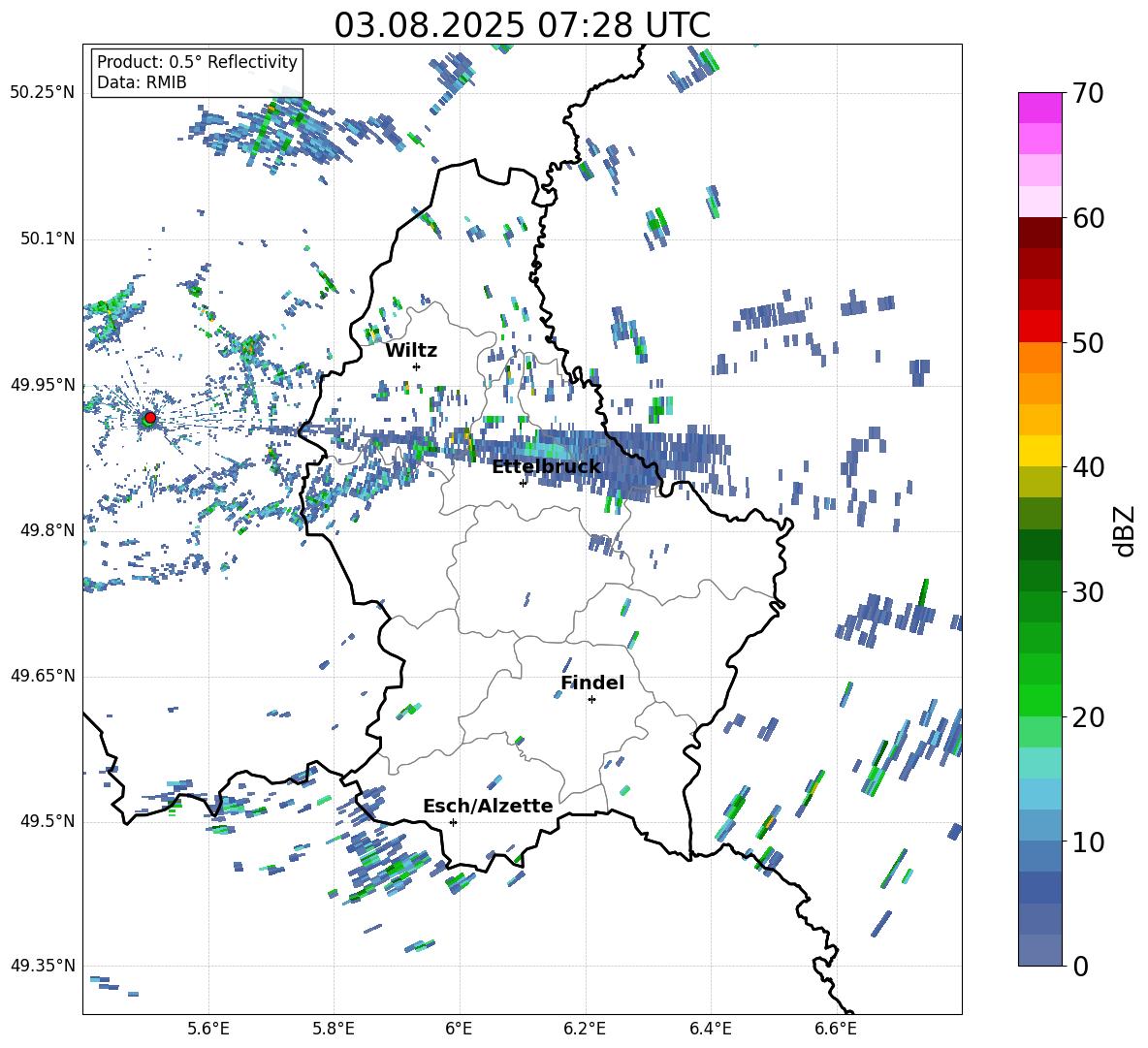Click the colorbar tick label 0
1148x1048 pixels.
(x=1079, y=967)
